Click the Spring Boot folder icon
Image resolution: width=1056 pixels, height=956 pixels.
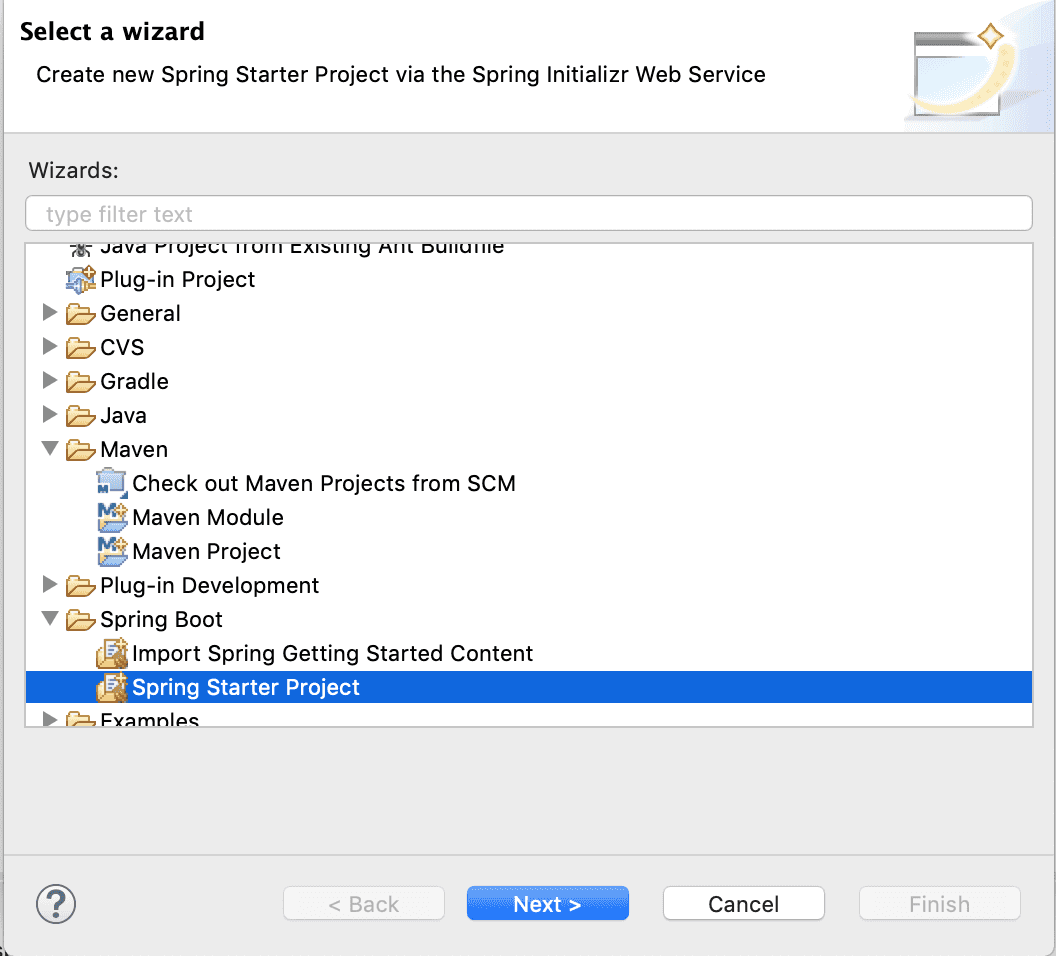click(81, 619)
